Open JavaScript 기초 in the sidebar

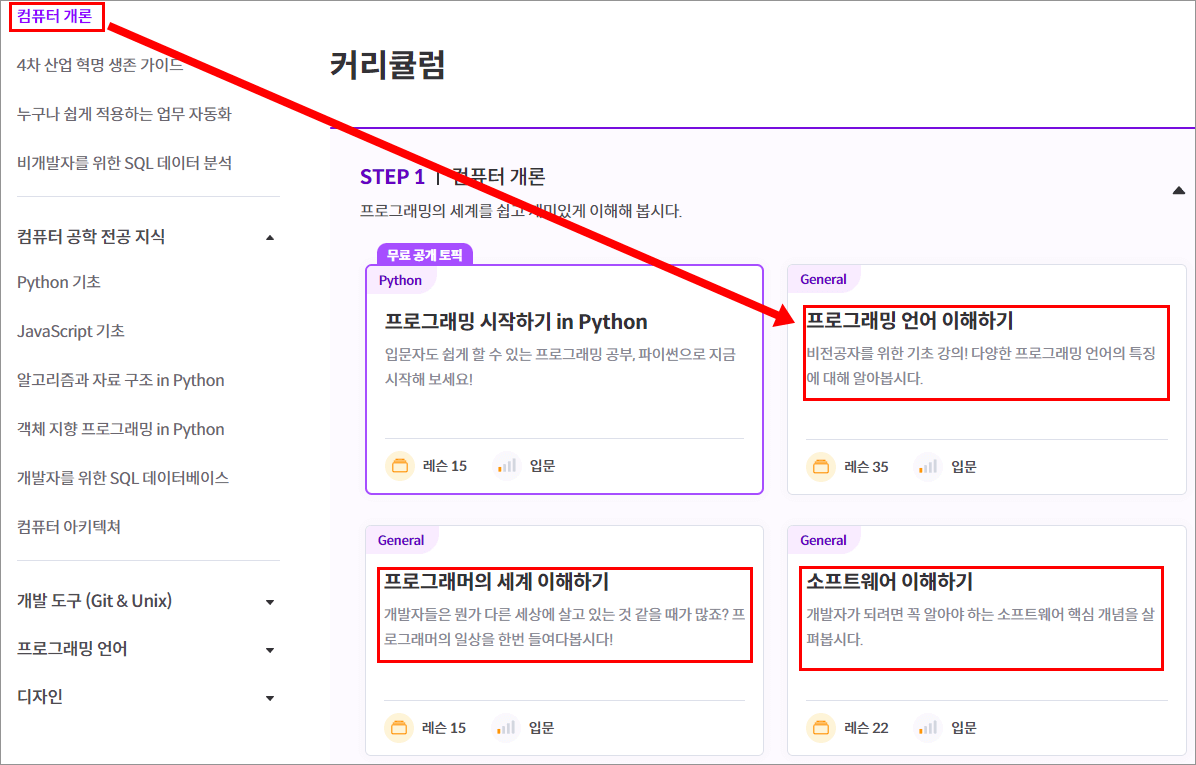pos(71,331)
